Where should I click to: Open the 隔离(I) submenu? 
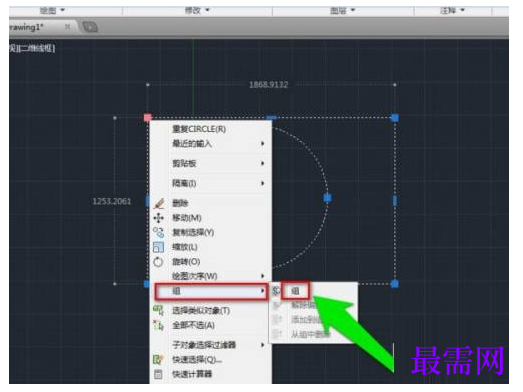tap(211, 183)
